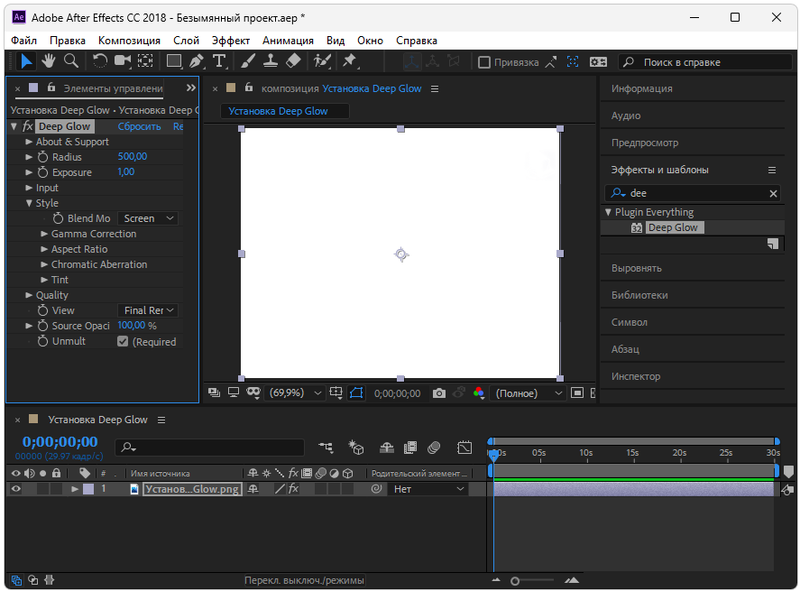Open the View Final Render dropdown

148,310
